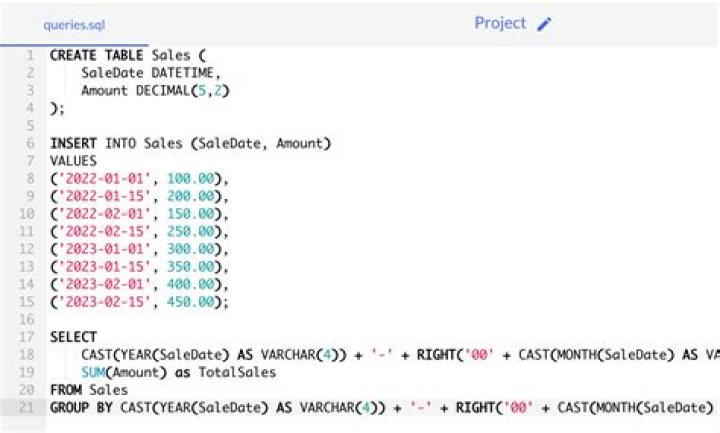Place cursor on CREATE TABLE keyword
The width and height of the screenshot is (720, 433).
pos(97,56)
